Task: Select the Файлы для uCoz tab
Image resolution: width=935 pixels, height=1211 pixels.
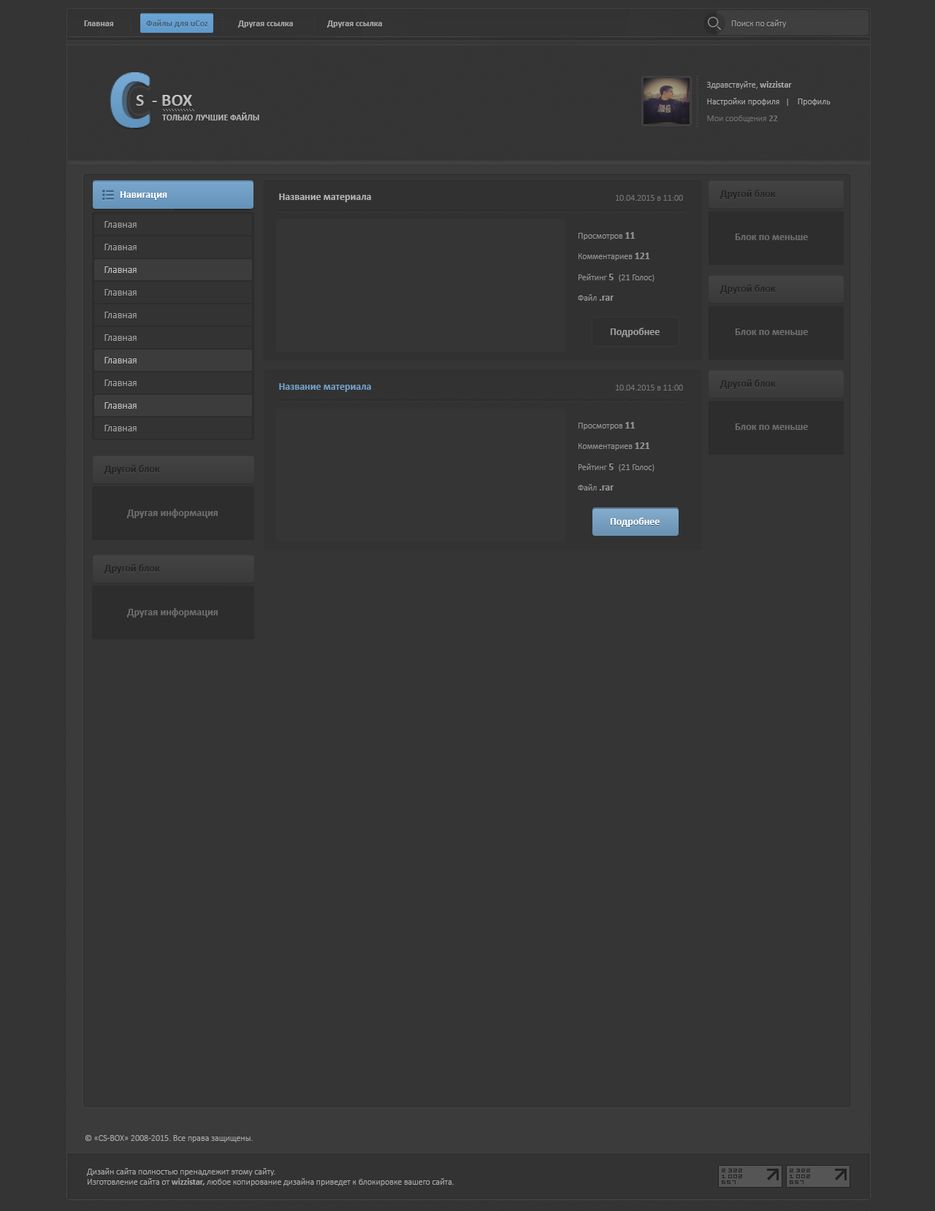Action: pyautogui.click(x=176, y=23)
